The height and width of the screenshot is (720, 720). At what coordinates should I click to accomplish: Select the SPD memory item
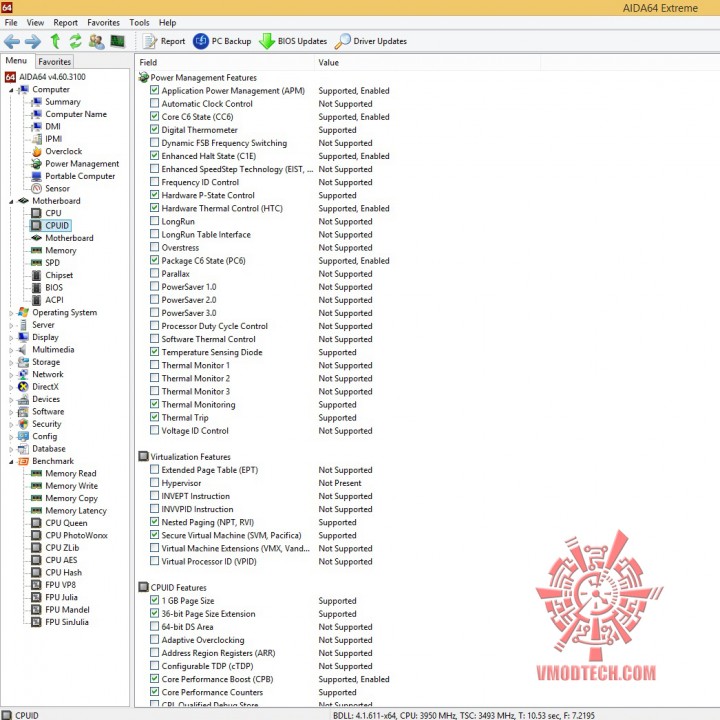point(45,263)
